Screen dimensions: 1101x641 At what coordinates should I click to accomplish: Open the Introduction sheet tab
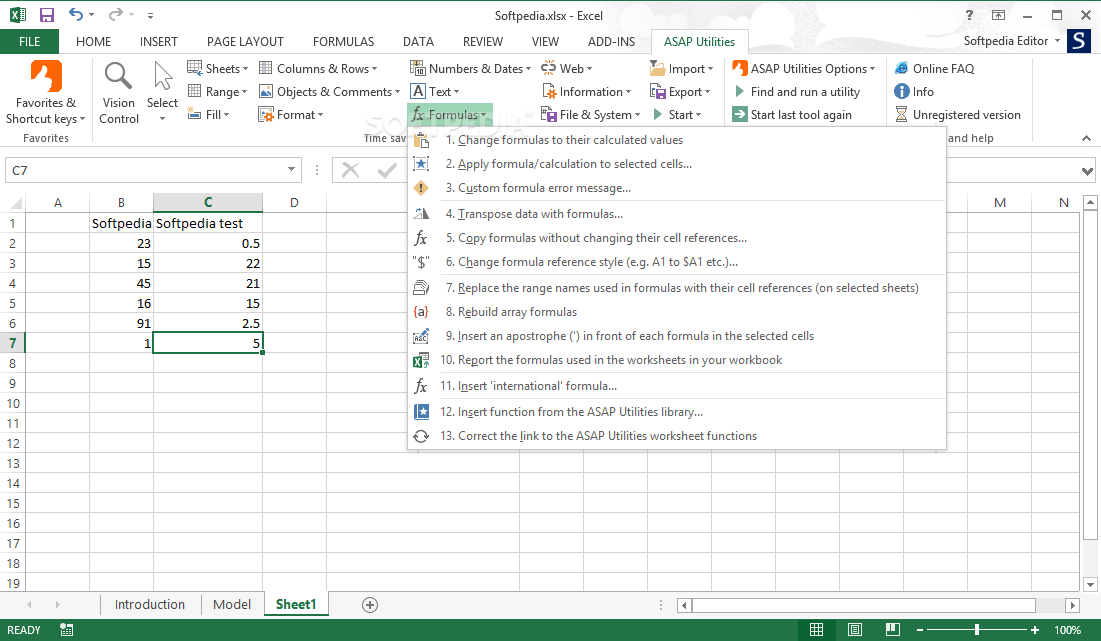(x=150, y=604)
